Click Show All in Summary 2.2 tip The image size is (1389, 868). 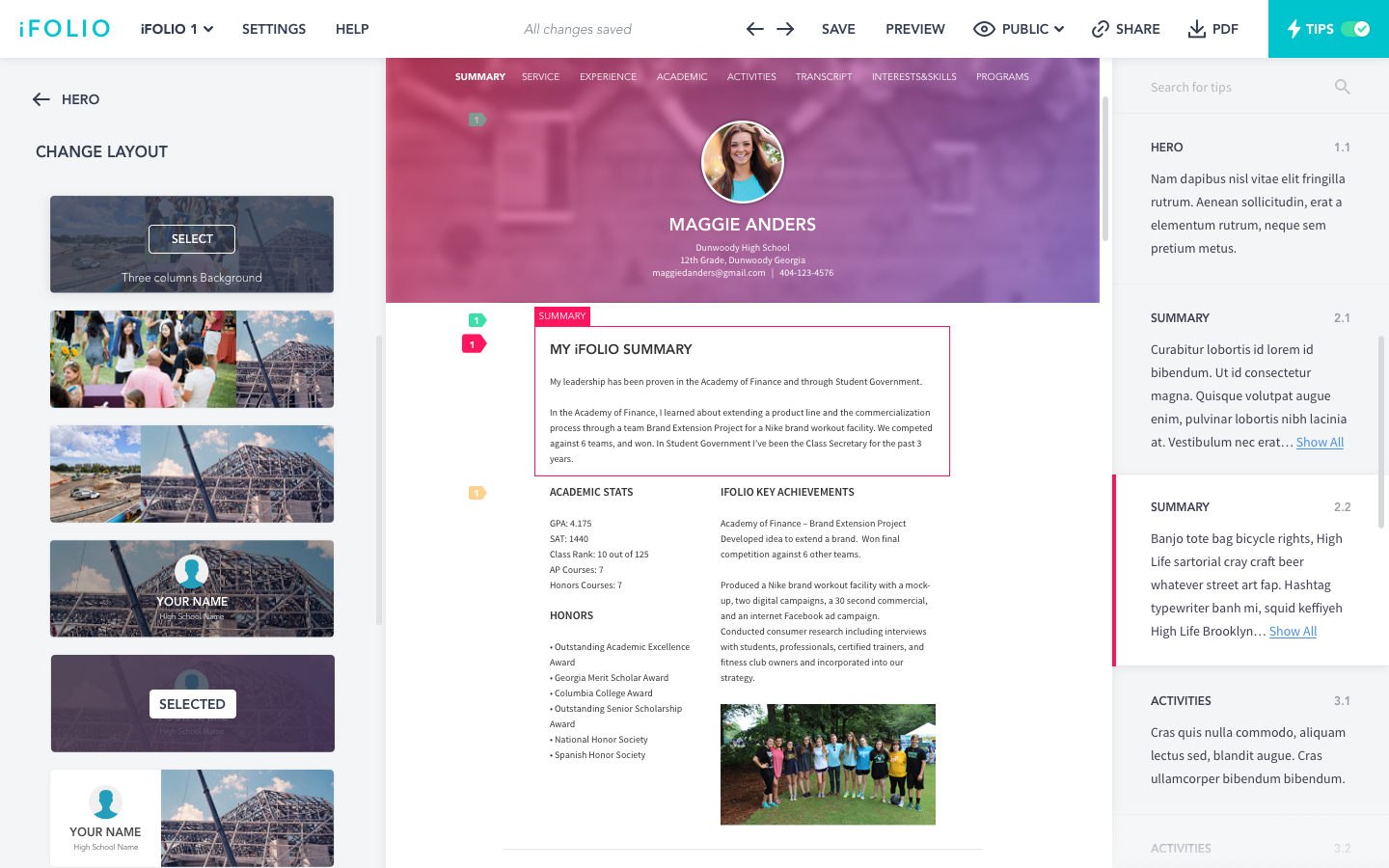pyautogui.click(x=1293, y=632)
